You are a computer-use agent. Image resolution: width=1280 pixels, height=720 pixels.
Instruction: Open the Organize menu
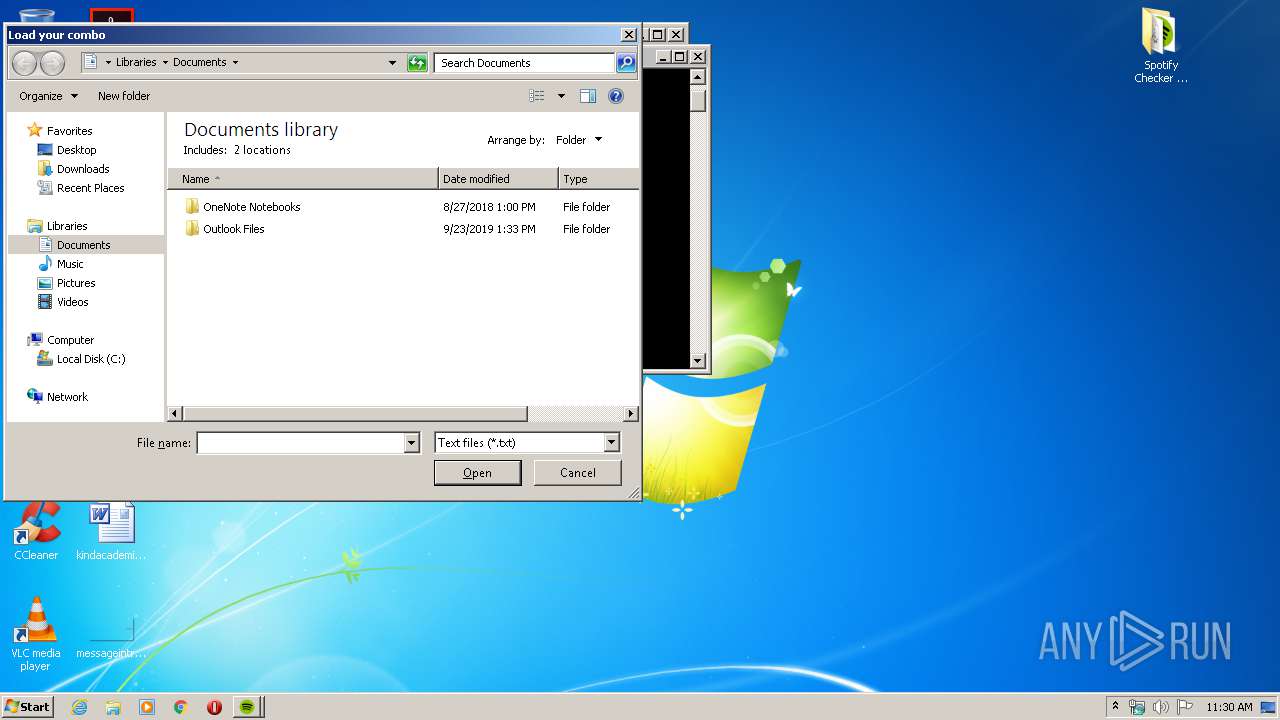[48, 96]
